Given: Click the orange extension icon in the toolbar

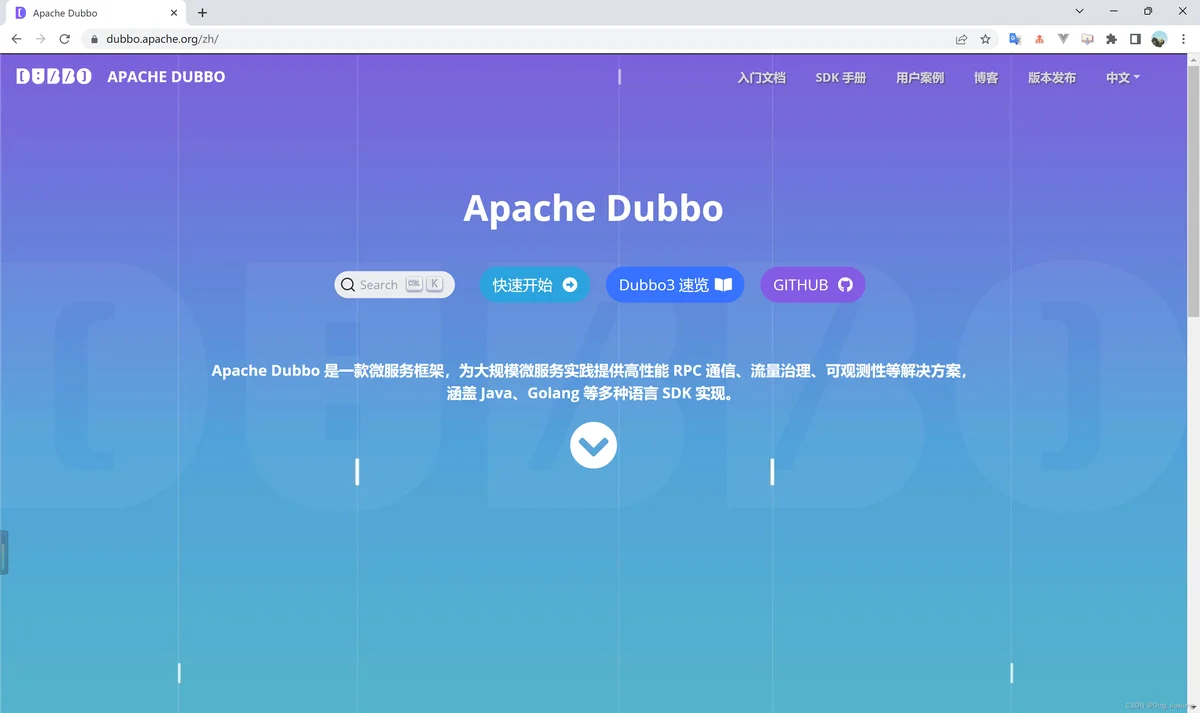Looking at the screenshot, I should 1039,39.
